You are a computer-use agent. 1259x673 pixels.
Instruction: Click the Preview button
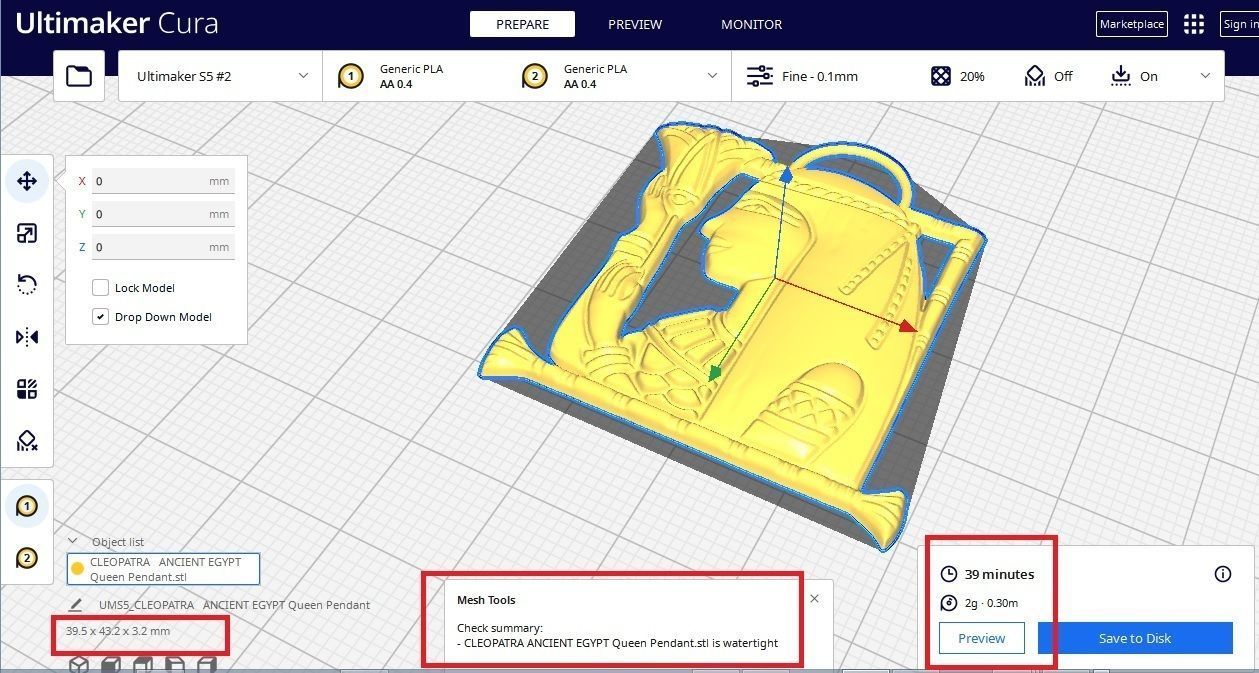[982, 638]
